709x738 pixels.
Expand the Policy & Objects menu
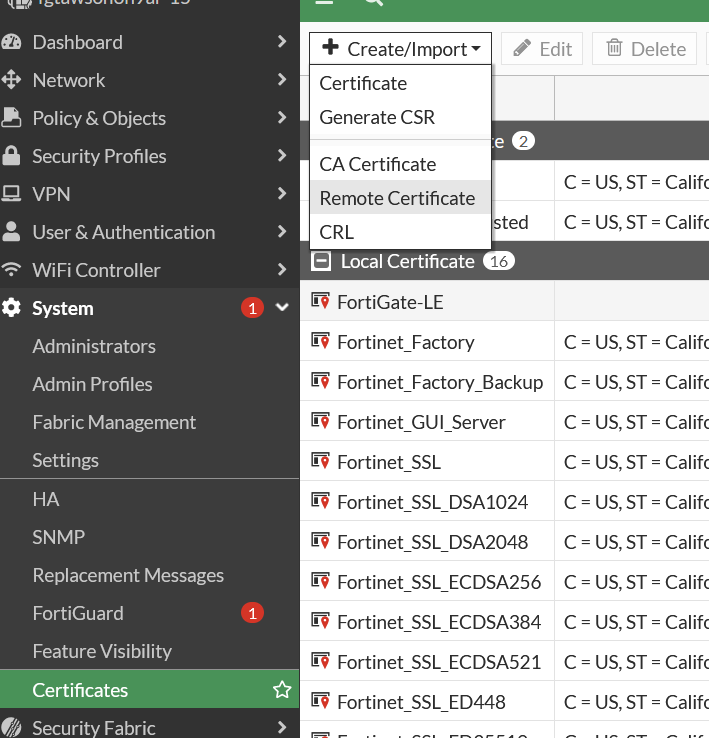coord(282,118)
